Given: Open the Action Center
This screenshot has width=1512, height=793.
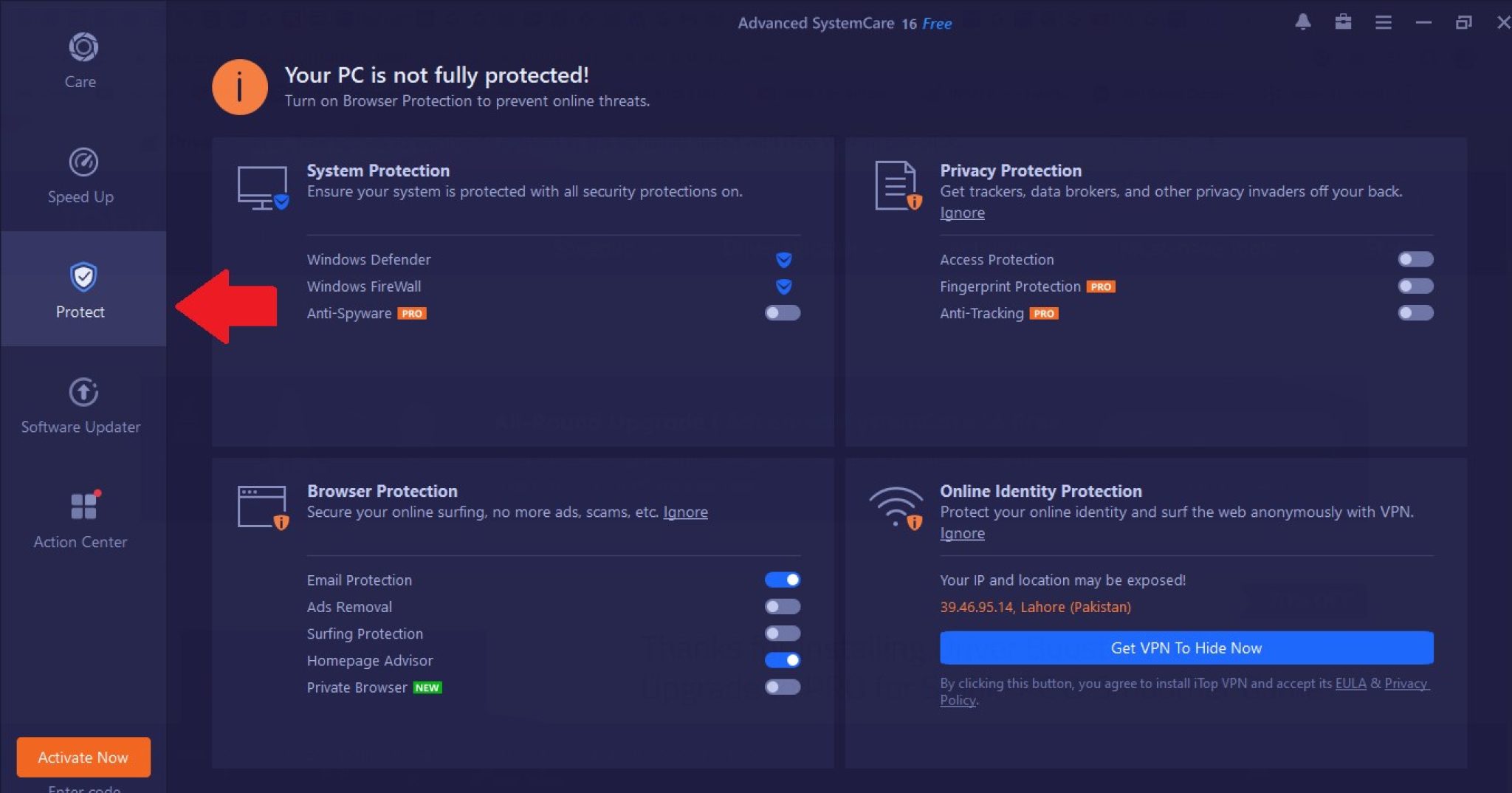Looking at the screenshot, I should [x=81, y=521].
